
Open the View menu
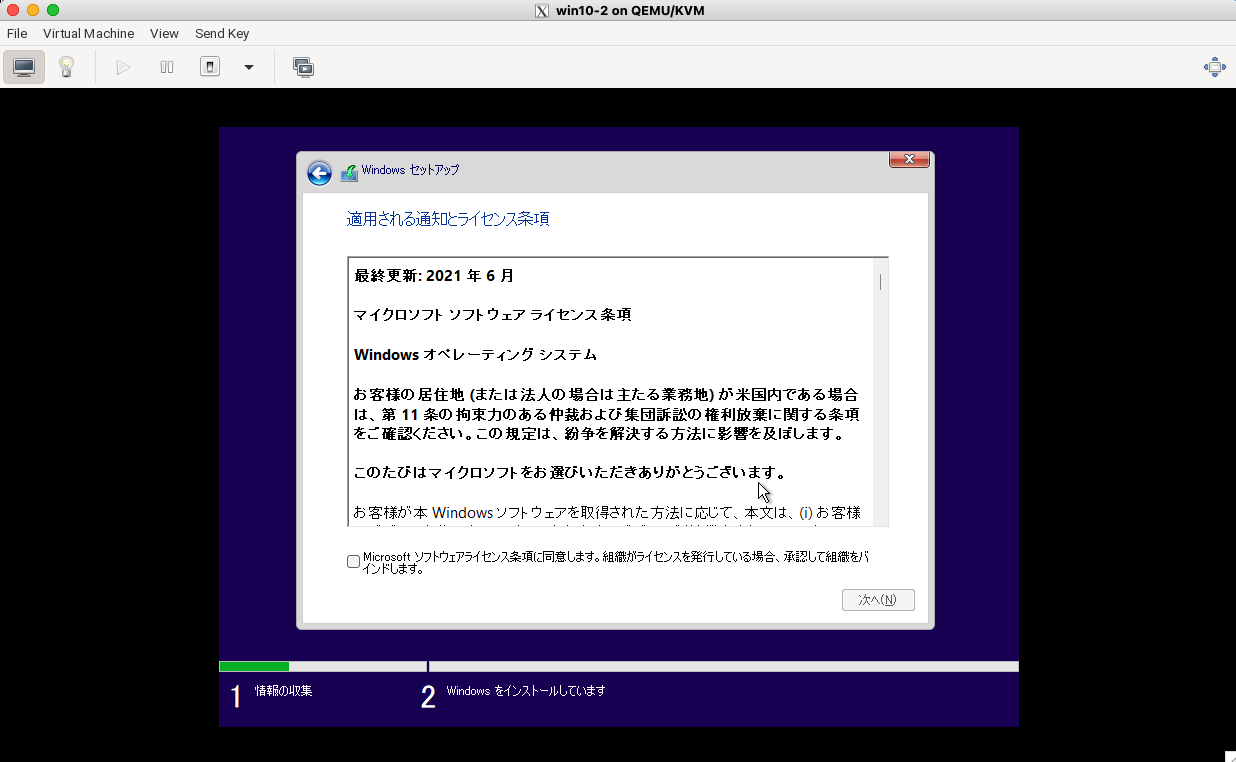tap(164, 33)
